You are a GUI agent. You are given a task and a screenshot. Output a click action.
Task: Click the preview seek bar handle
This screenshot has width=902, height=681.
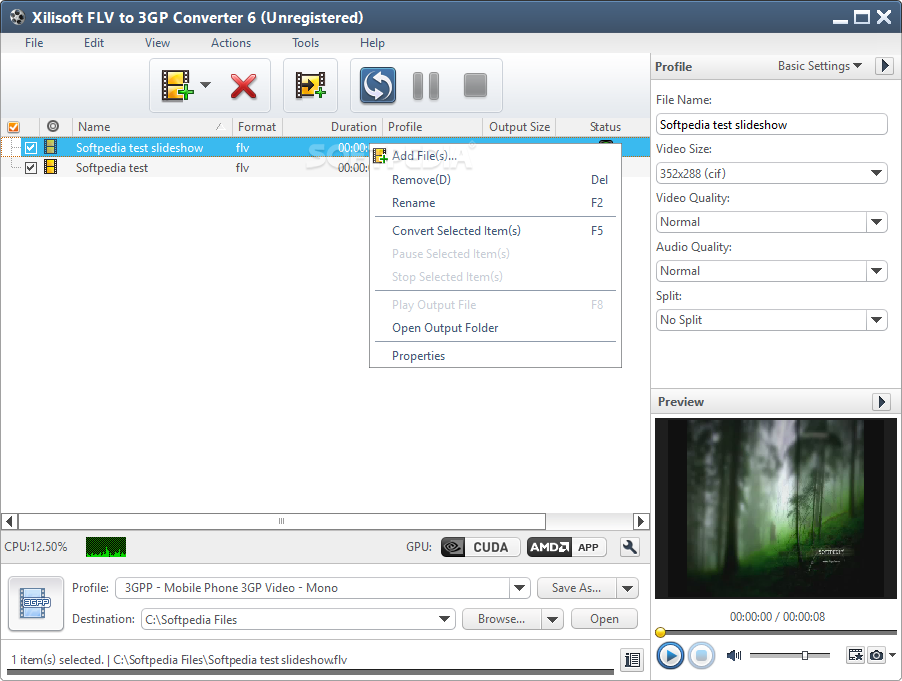coord(660,632)
